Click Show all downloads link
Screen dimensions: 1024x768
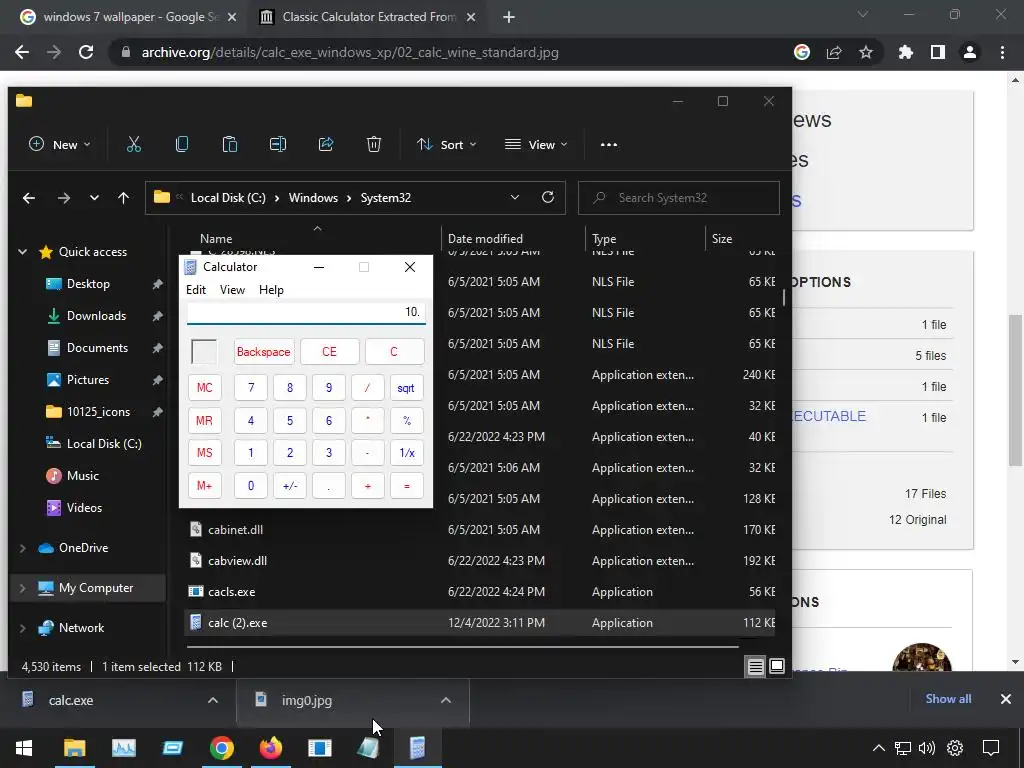948,699
